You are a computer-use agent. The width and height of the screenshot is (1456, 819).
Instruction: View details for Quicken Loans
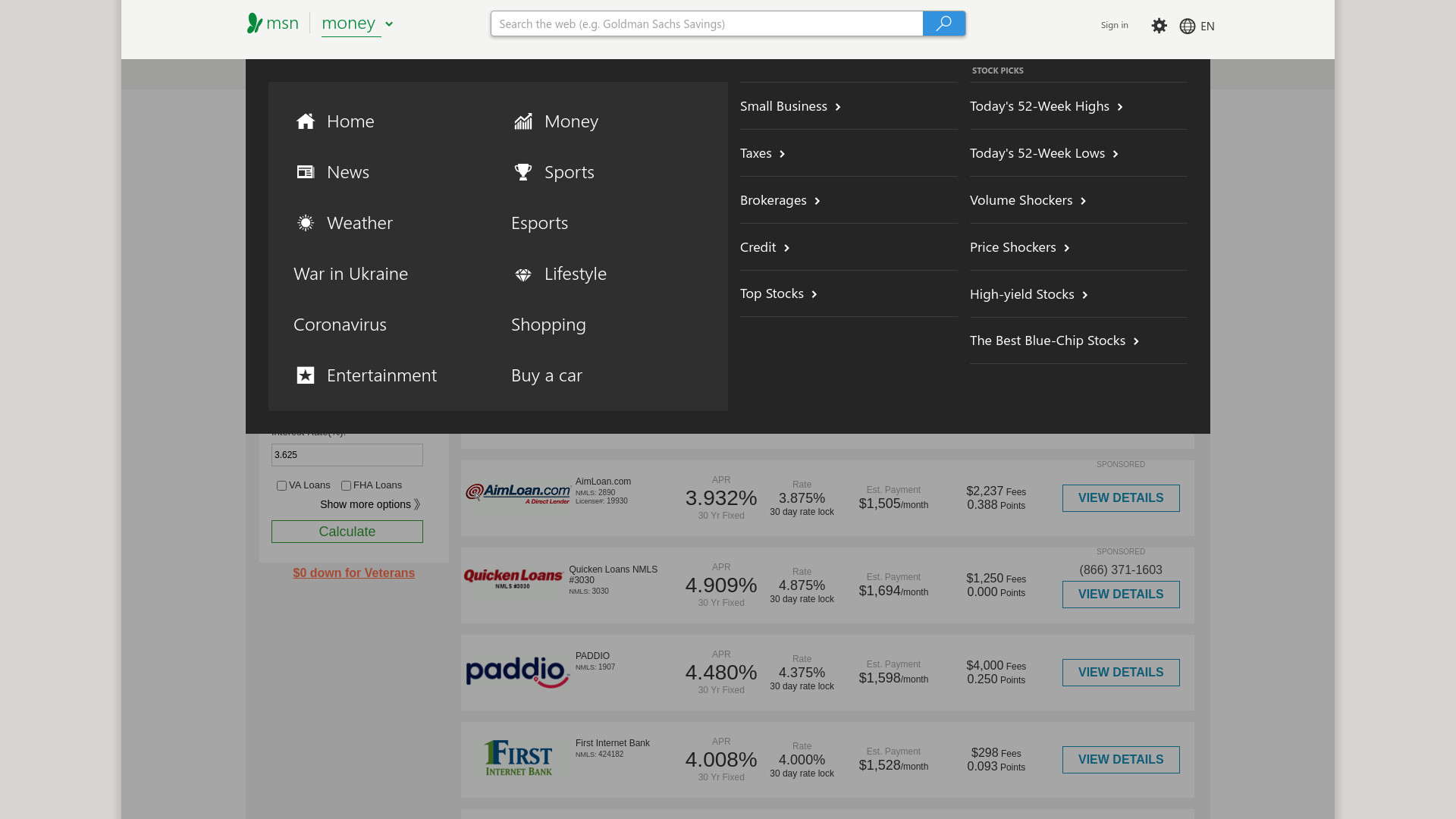pyautogui.click(x=1121, y=595)
